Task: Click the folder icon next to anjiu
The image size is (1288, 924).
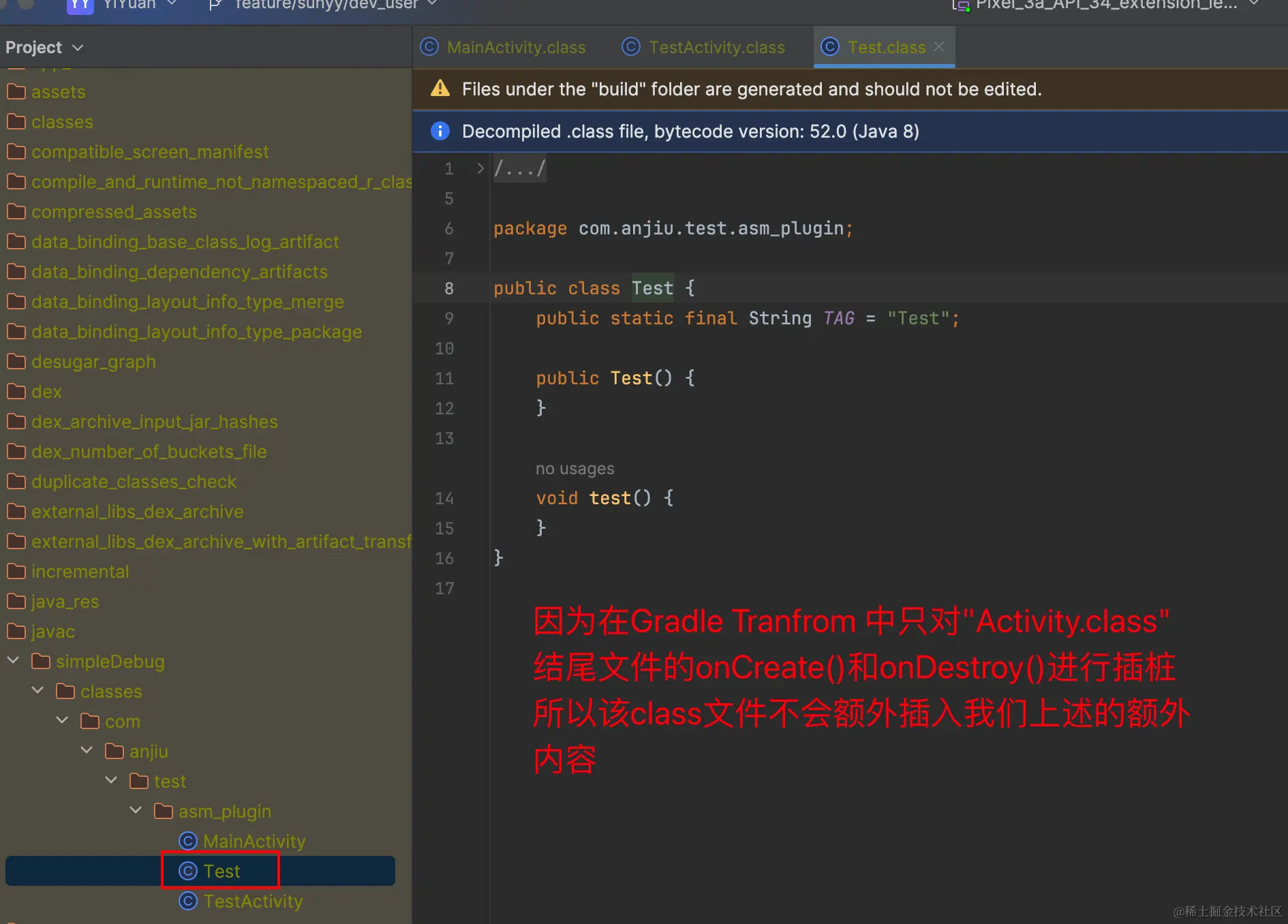Action: click(x=114, y=751)
